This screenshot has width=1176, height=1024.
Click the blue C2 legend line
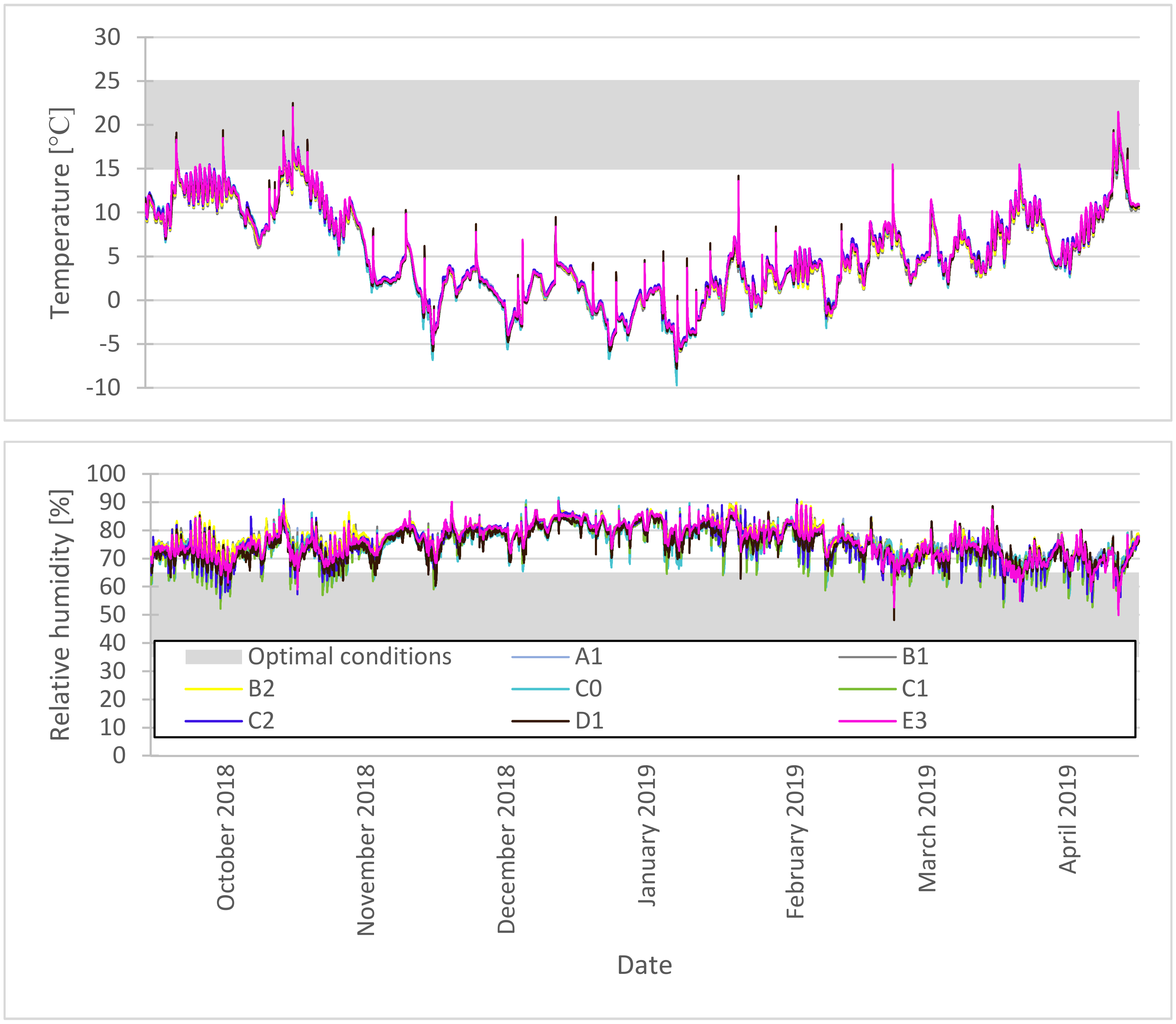pyautogui.click(x=213, y=721)
